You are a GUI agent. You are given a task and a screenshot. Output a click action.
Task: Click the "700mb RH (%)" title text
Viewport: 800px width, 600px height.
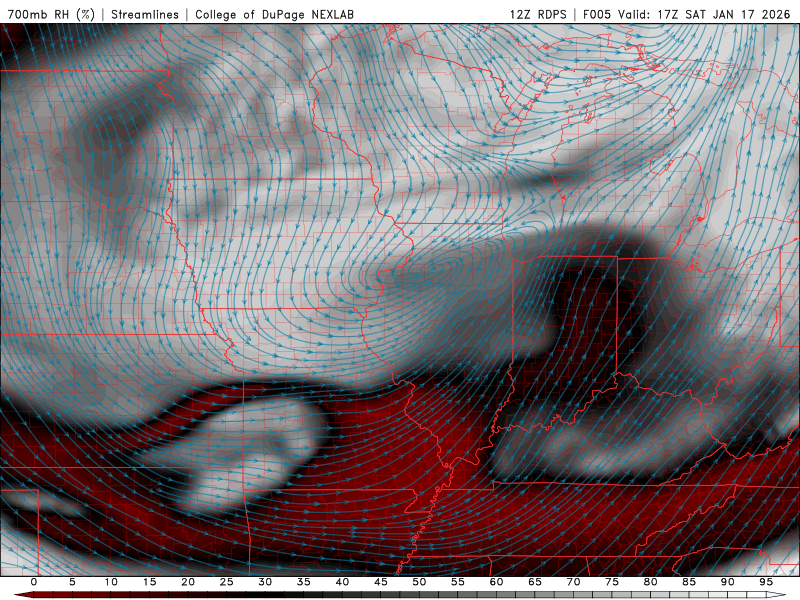tap(51, 14)
